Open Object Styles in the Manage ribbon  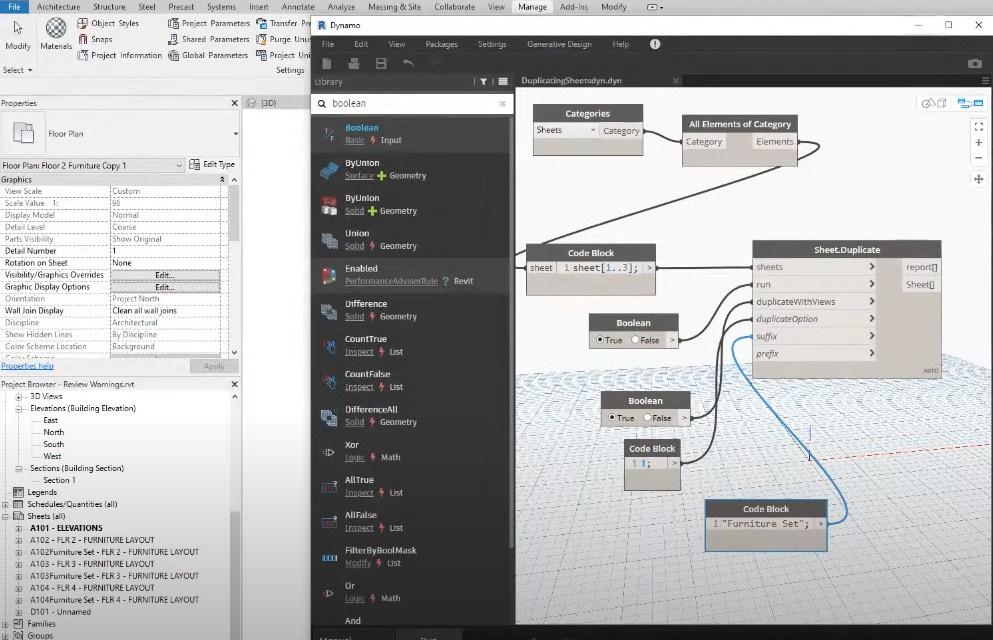(x=108, y=23)
